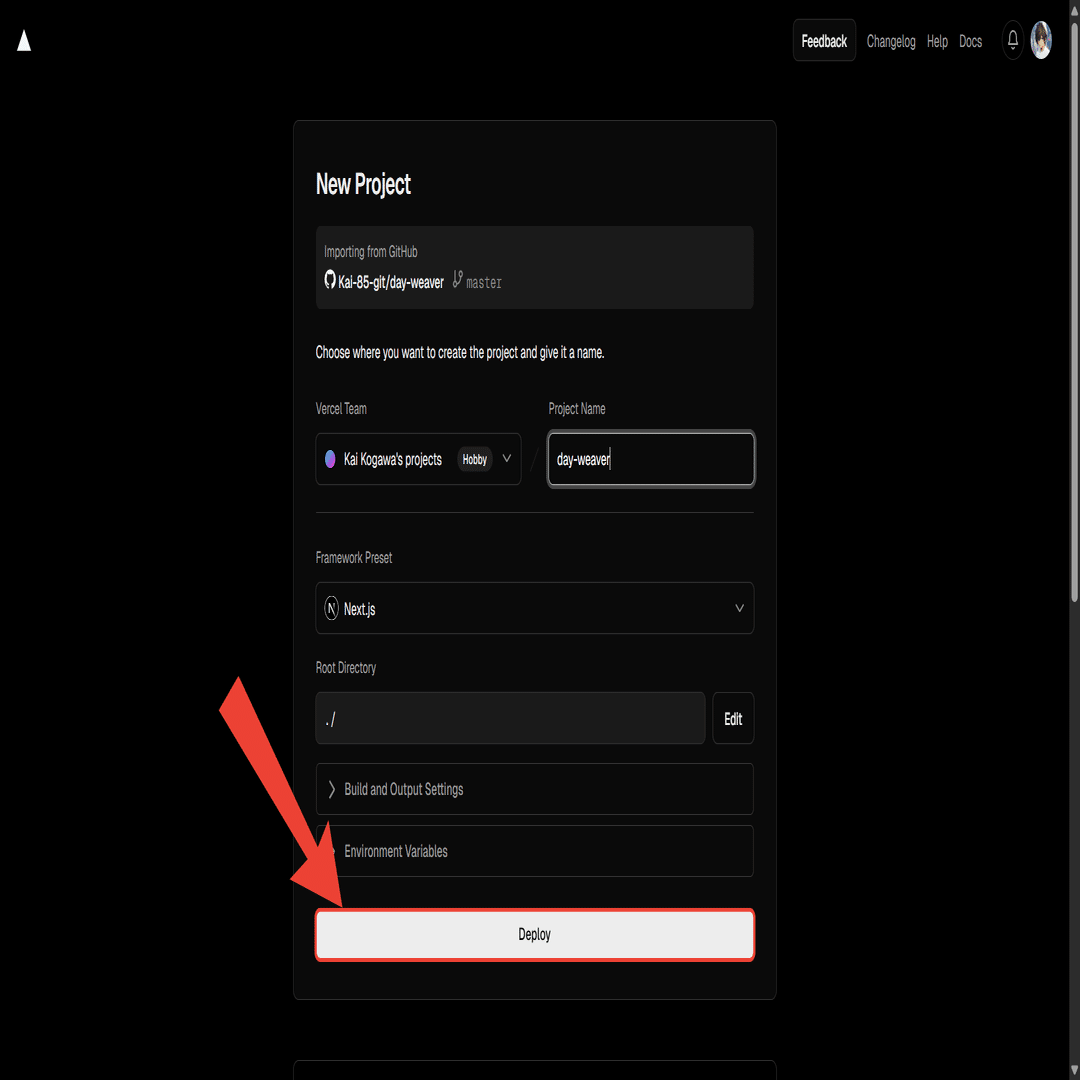The image size is (1080, 1080).
Task: Click the New Project heading
Action: pos(363,185)
